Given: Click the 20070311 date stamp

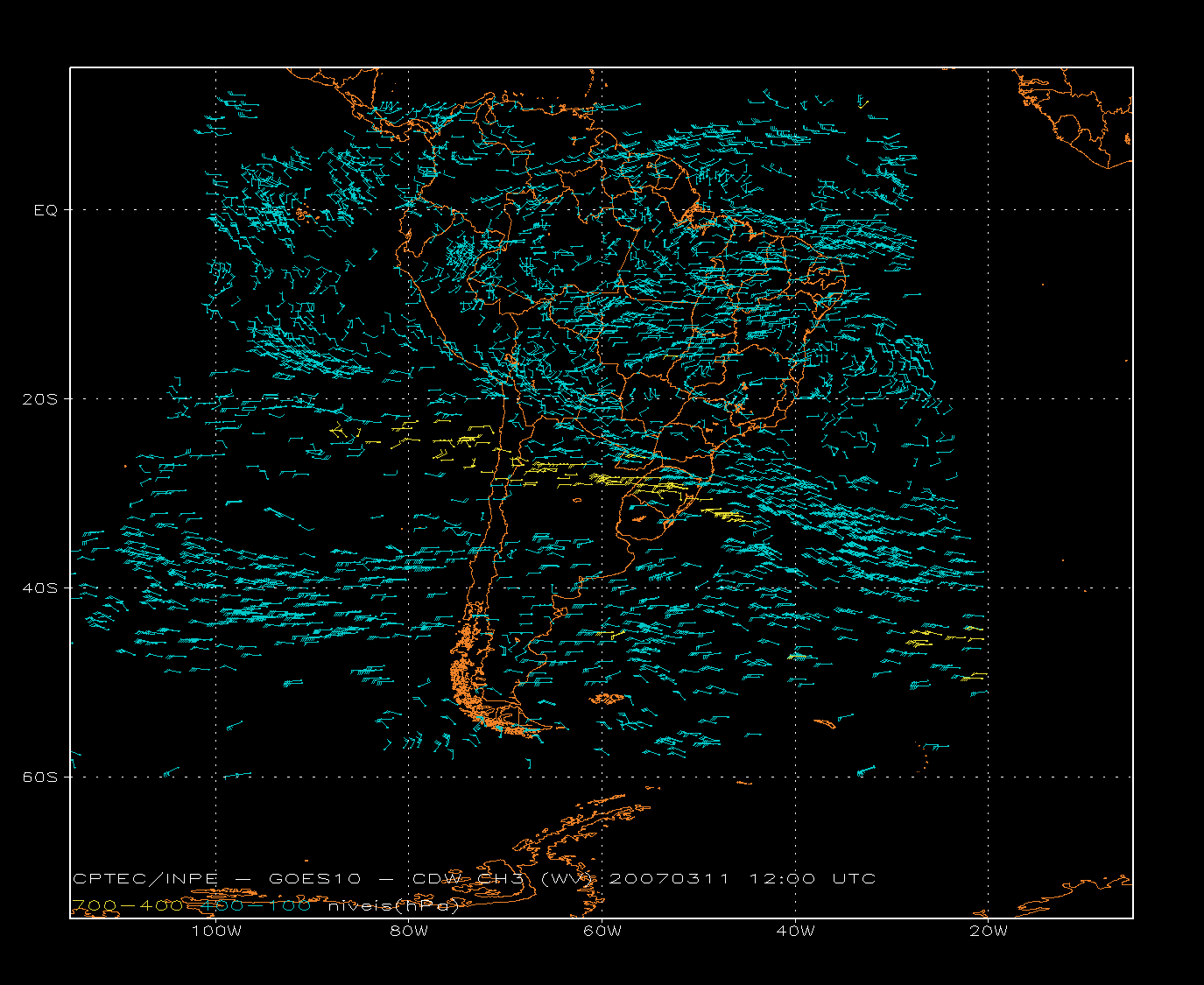Looking at the screenshot, I should point(669,879).
